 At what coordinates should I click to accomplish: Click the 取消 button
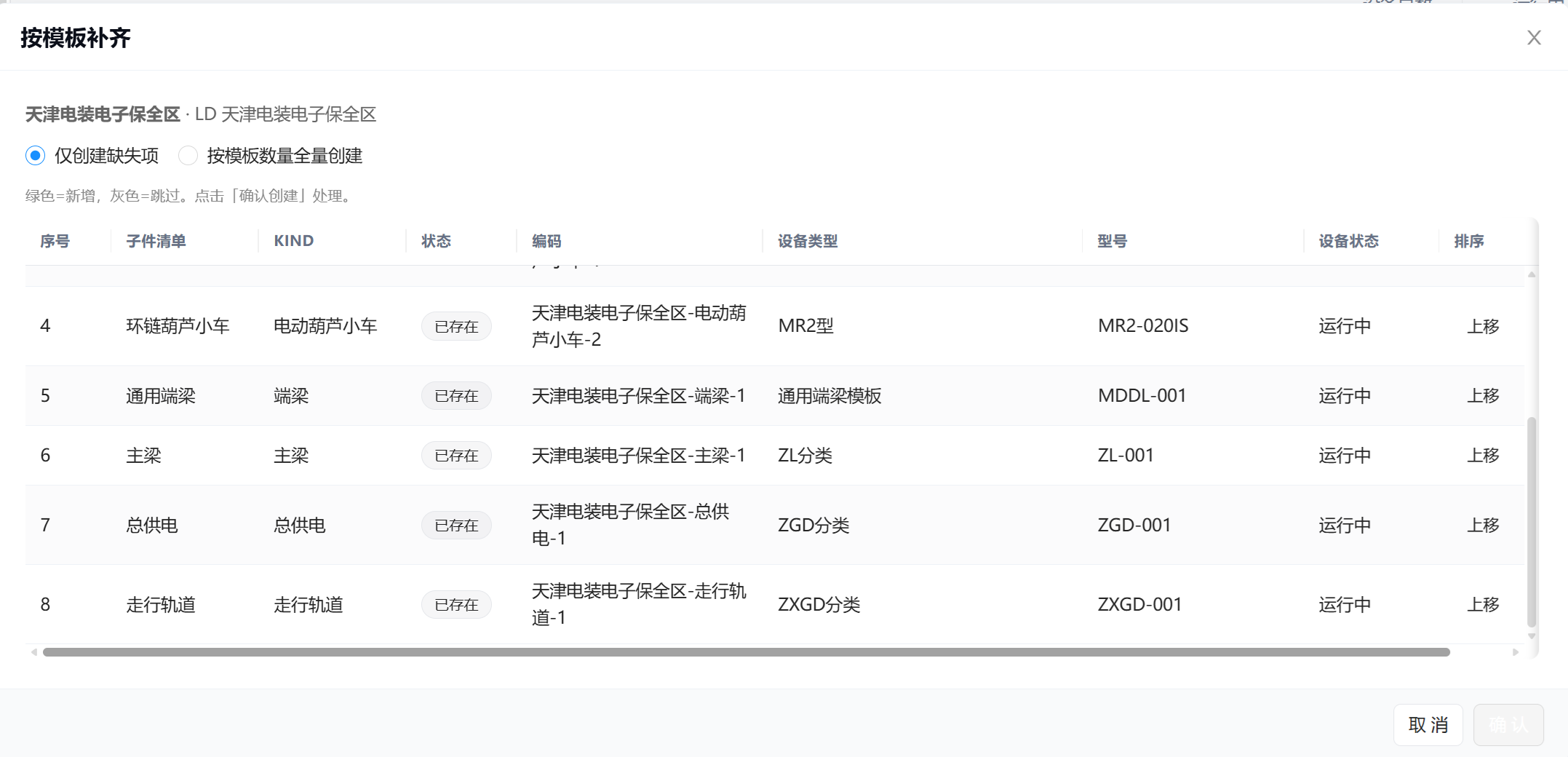point(1428,725)
